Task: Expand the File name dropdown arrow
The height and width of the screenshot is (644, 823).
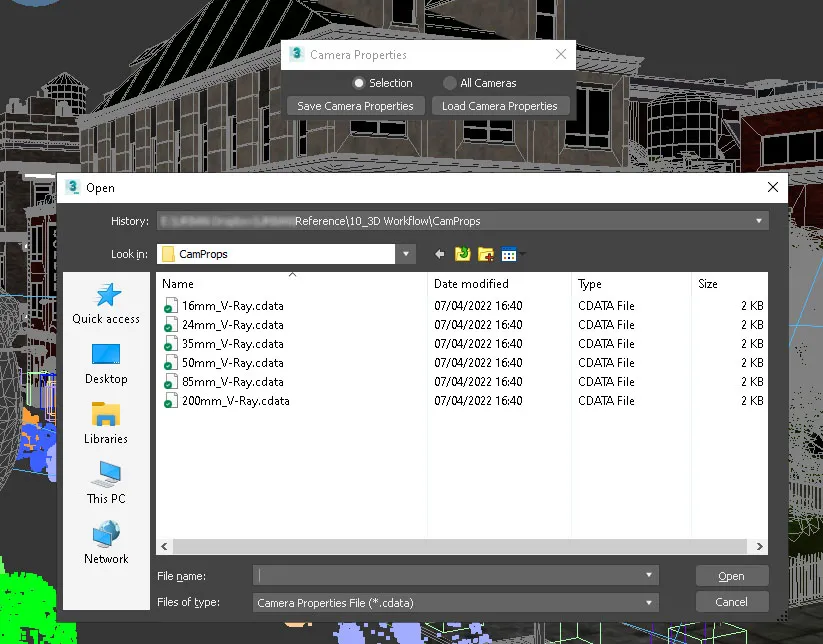Action: pos(649,575)
